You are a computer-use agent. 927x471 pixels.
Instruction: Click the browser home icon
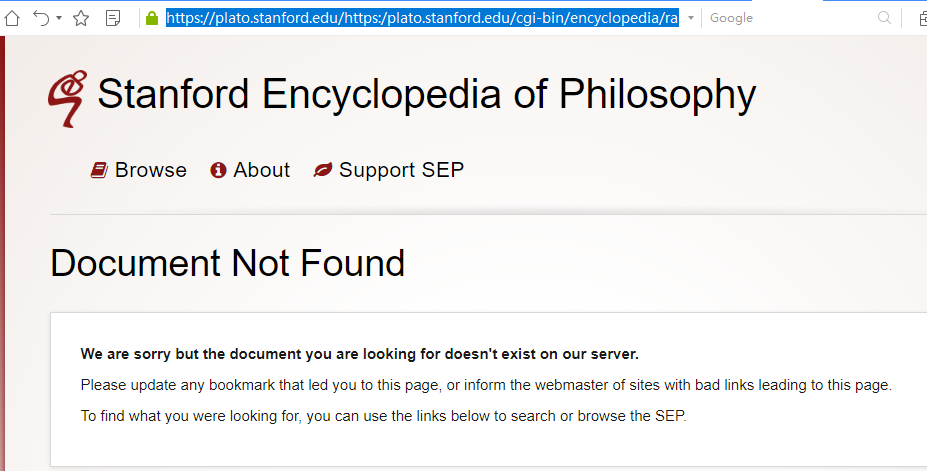(x=12, y=18)
